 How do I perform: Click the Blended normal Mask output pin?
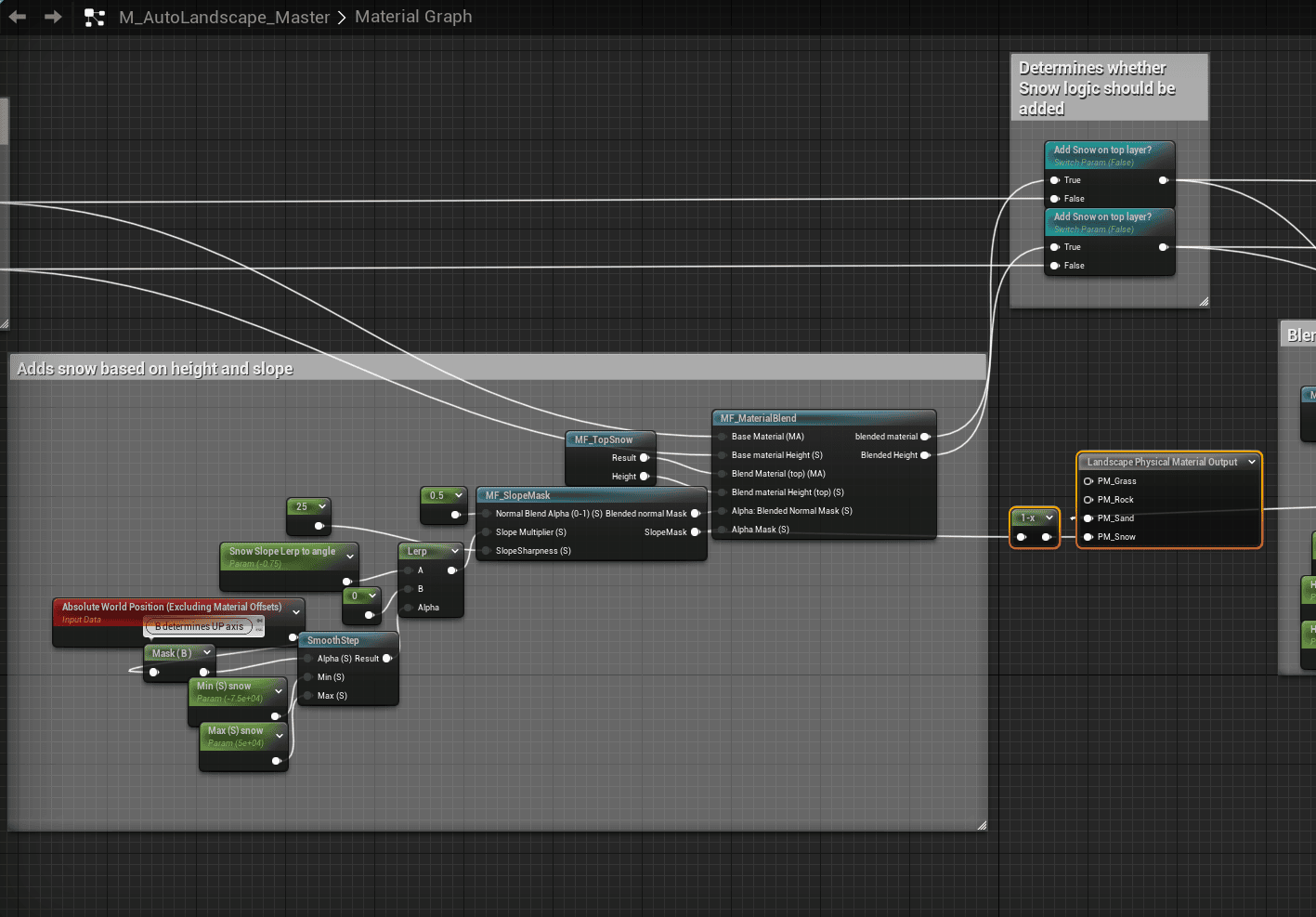pyautogui.click(x=696, y=514)
